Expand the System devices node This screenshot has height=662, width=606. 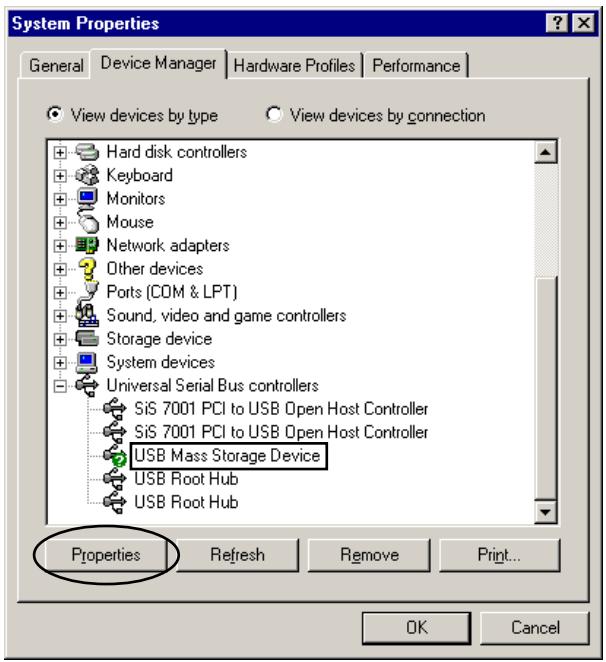[60, 363]
